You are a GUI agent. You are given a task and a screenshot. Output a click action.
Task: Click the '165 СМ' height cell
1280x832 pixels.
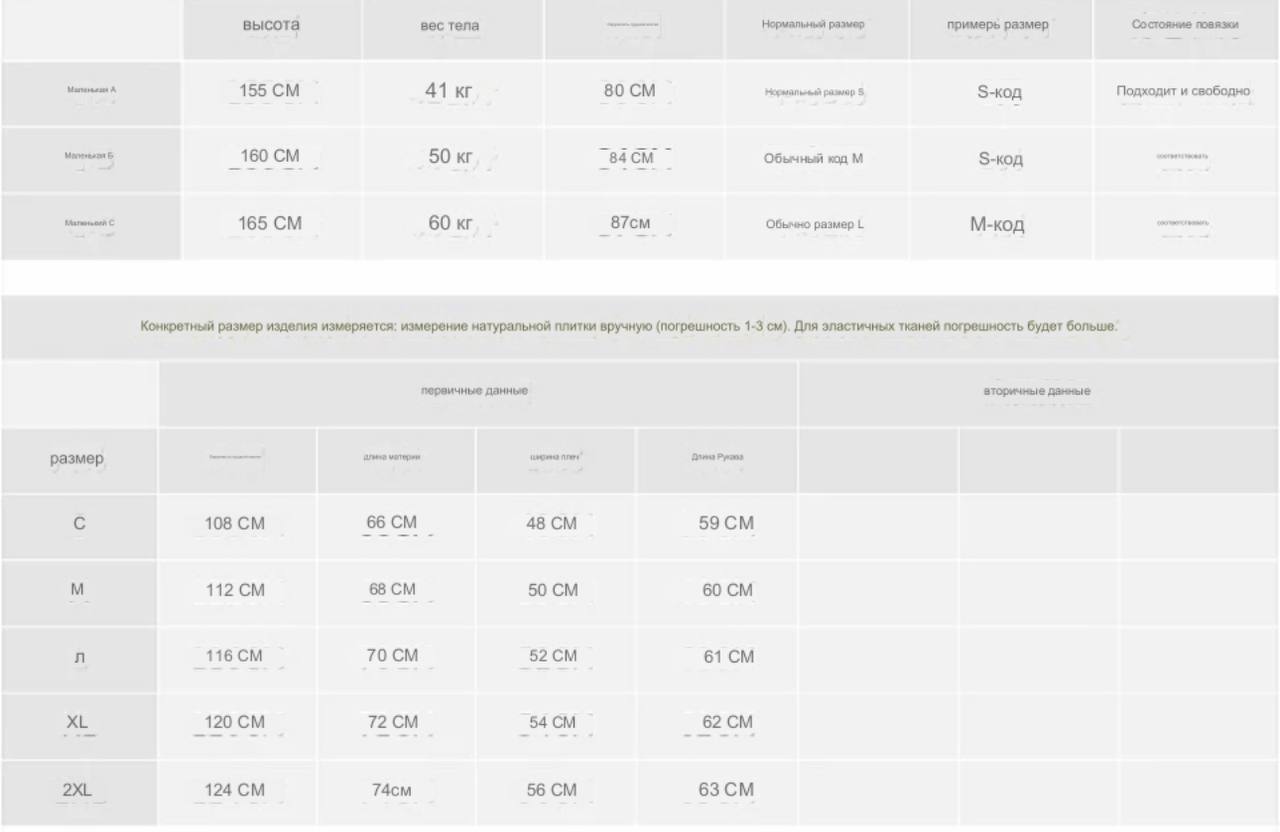pos(269,224)
